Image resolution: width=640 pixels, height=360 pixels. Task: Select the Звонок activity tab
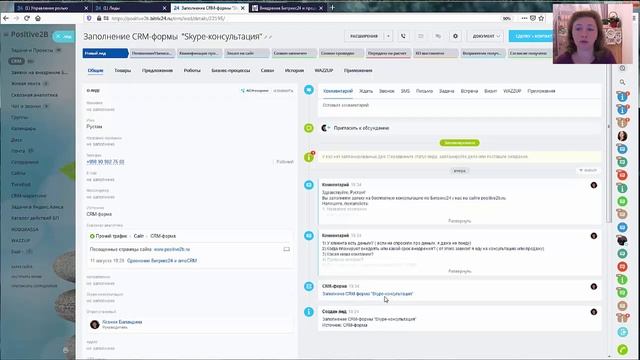click(386, 91)
